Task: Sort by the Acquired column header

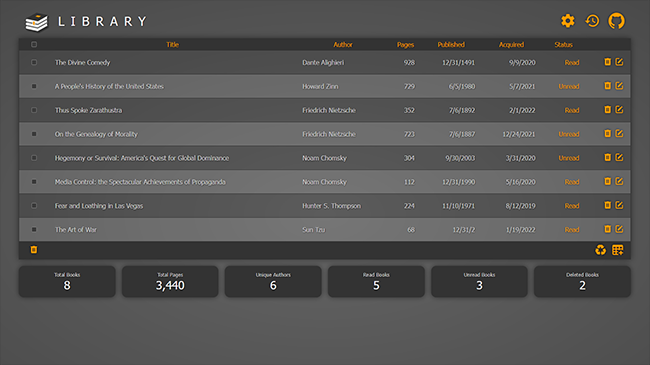Action: coord(511,44)
